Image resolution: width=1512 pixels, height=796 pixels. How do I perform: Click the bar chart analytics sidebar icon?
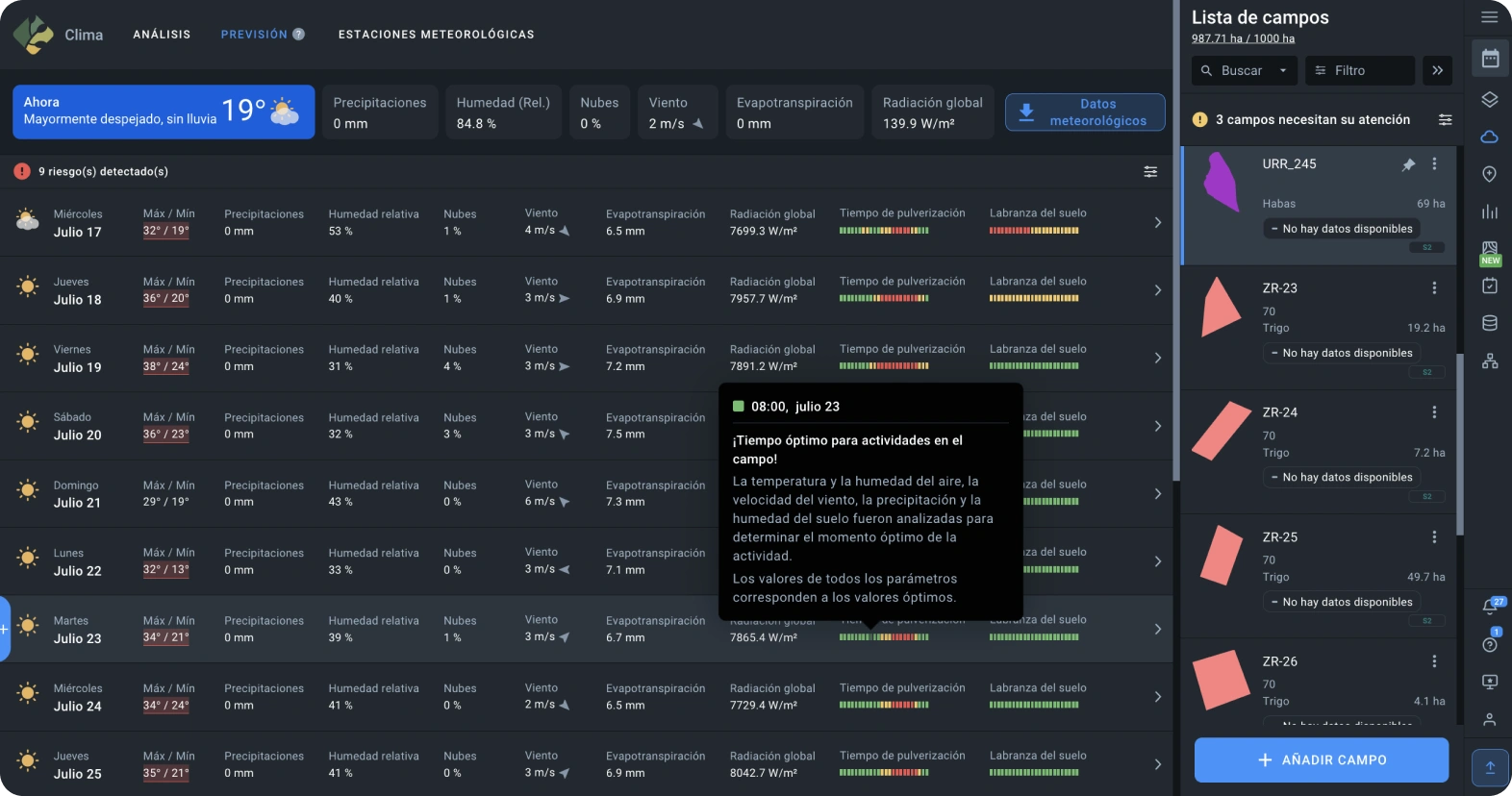click(1490, 211)
